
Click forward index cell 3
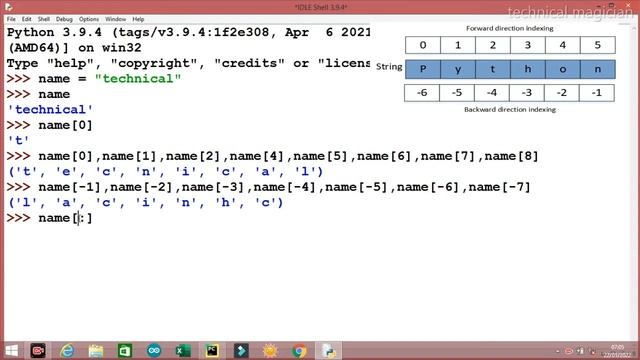(528, 45)
